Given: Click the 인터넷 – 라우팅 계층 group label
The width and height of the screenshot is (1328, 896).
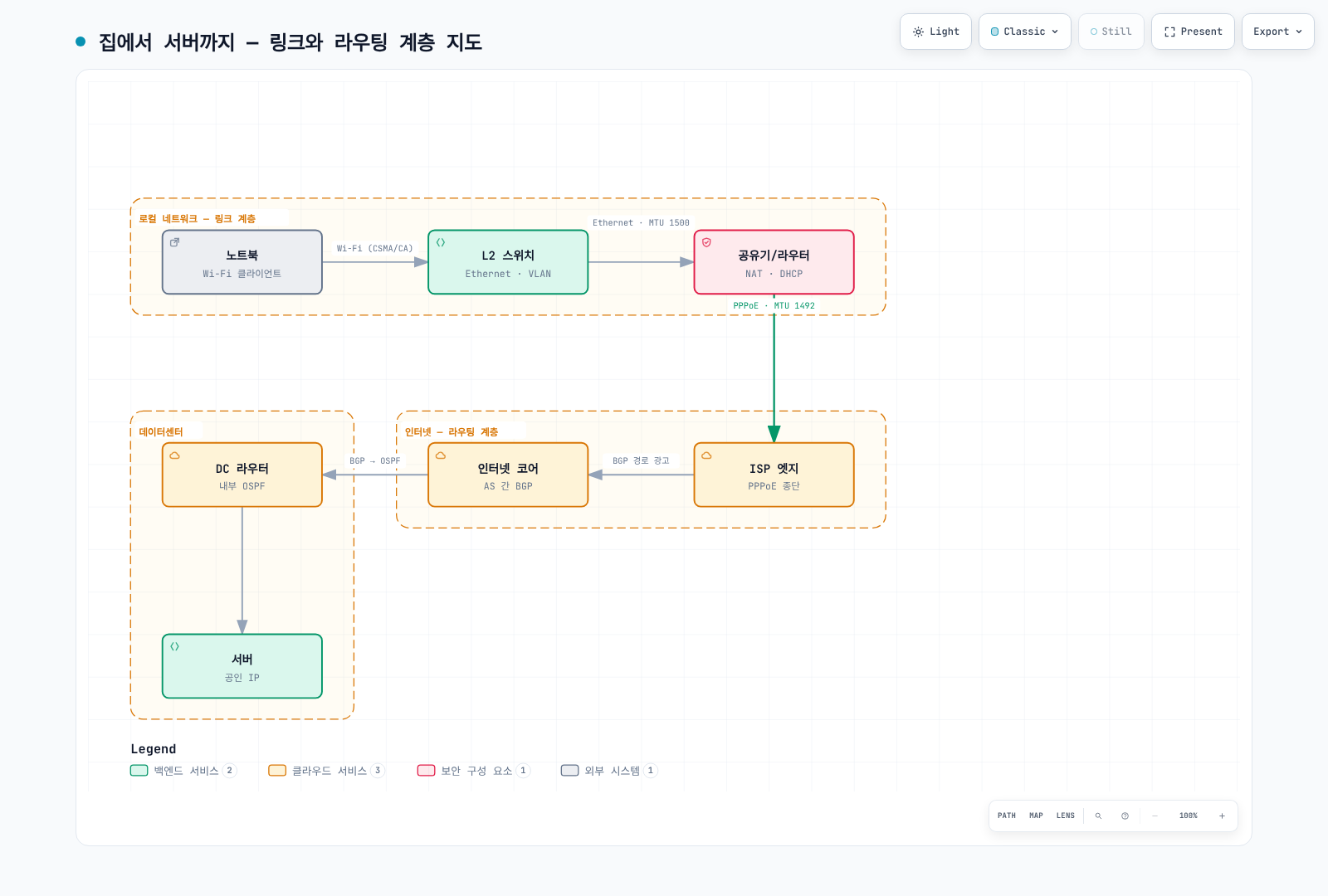Looking at the screenshot, I should pyautogui.click(x=452, y=432).
